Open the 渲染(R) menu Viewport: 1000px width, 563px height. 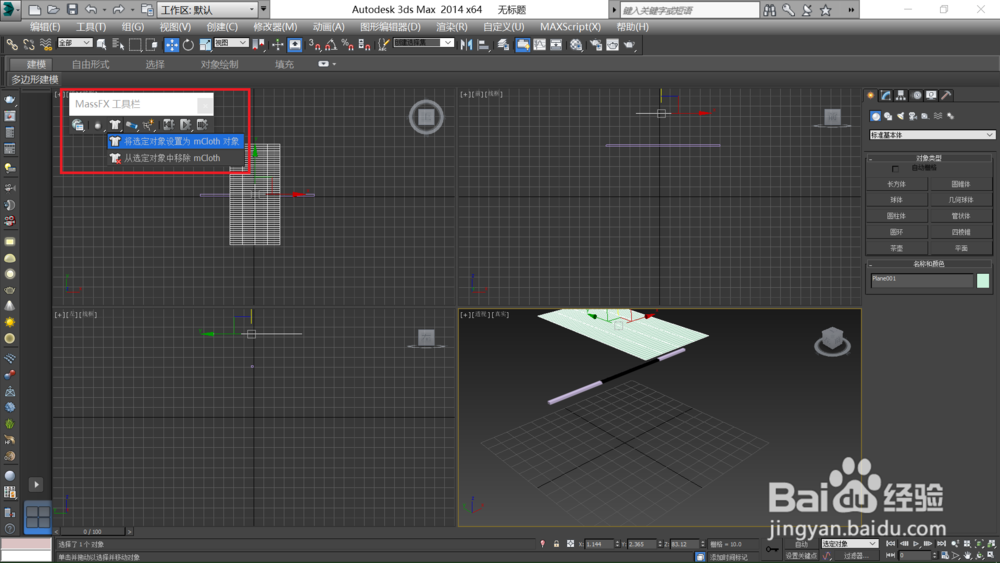click(452, 27)
